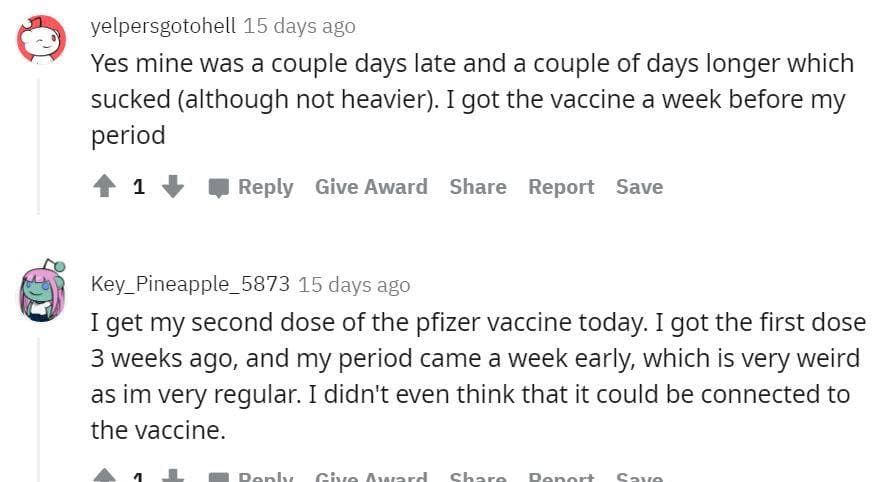Report yelpersgotohell's comment
The image size is (892, 482).
[561, 187]
